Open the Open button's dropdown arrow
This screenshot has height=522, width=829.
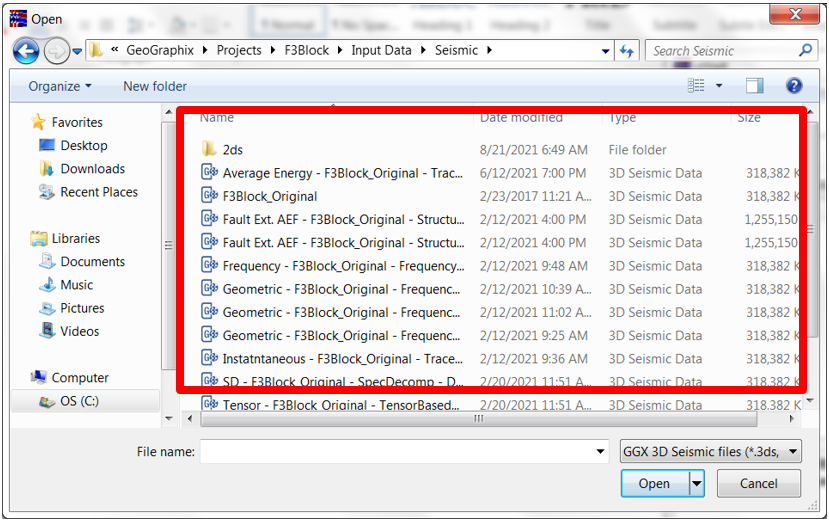coord(697,483)
